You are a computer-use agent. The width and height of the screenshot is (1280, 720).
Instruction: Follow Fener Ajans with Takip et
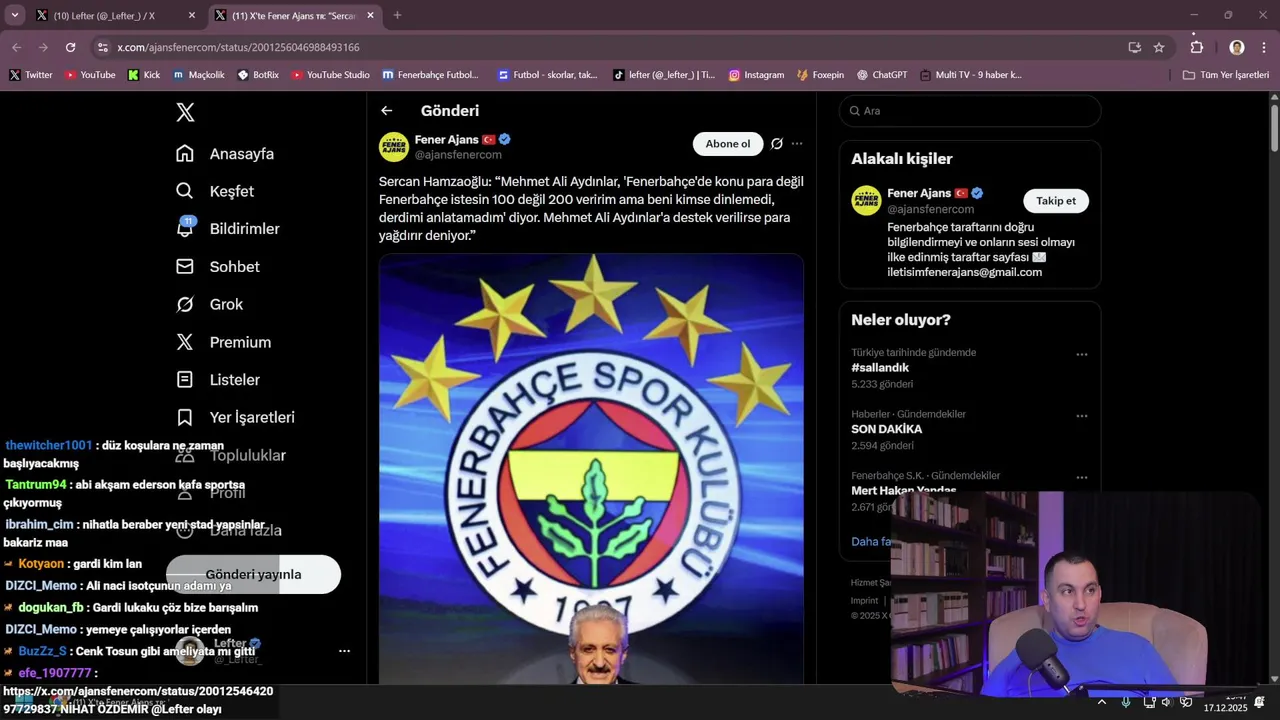coord(1055,201)
